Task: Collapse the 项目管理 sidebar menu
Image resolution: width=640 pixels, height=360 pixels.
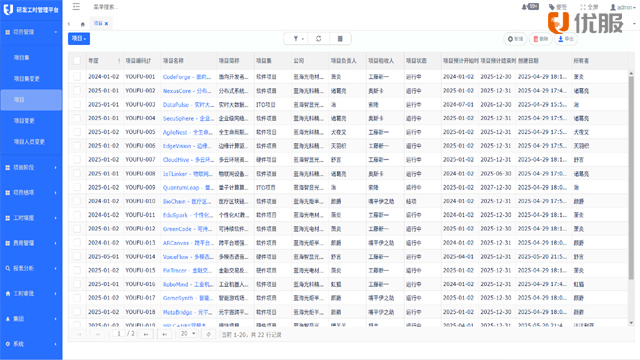Action: pyautogui.click(x=31, y=32)
